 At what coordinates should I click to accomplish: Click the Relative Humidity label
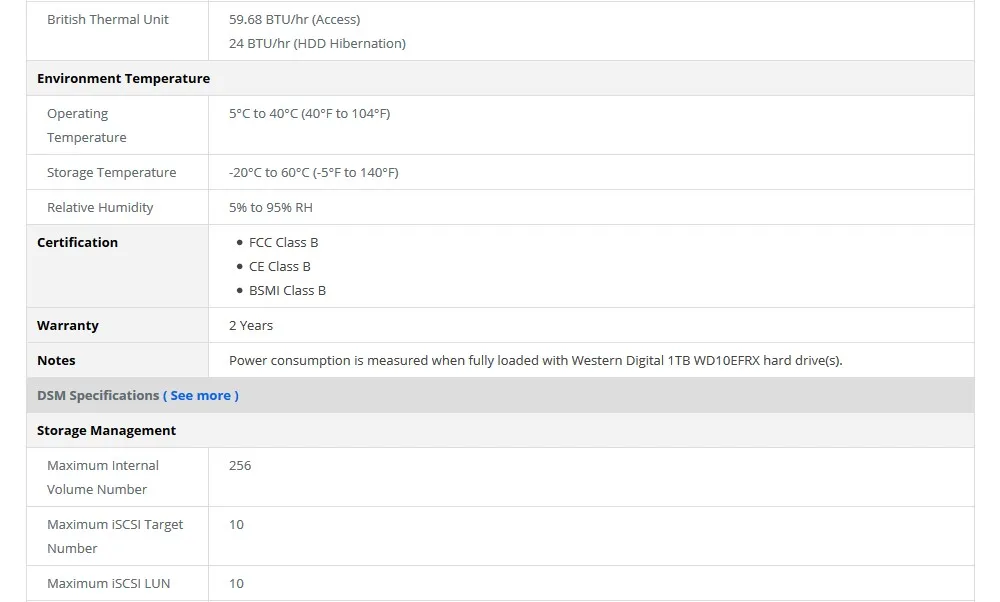pos(100,208)
